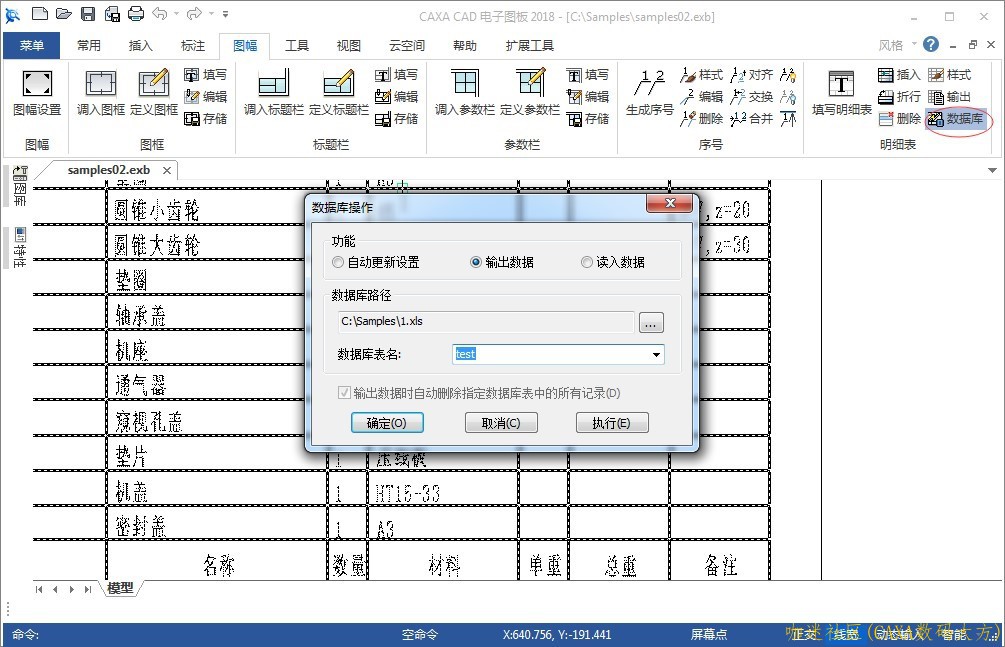Open the 菜单 main menu

31,46
